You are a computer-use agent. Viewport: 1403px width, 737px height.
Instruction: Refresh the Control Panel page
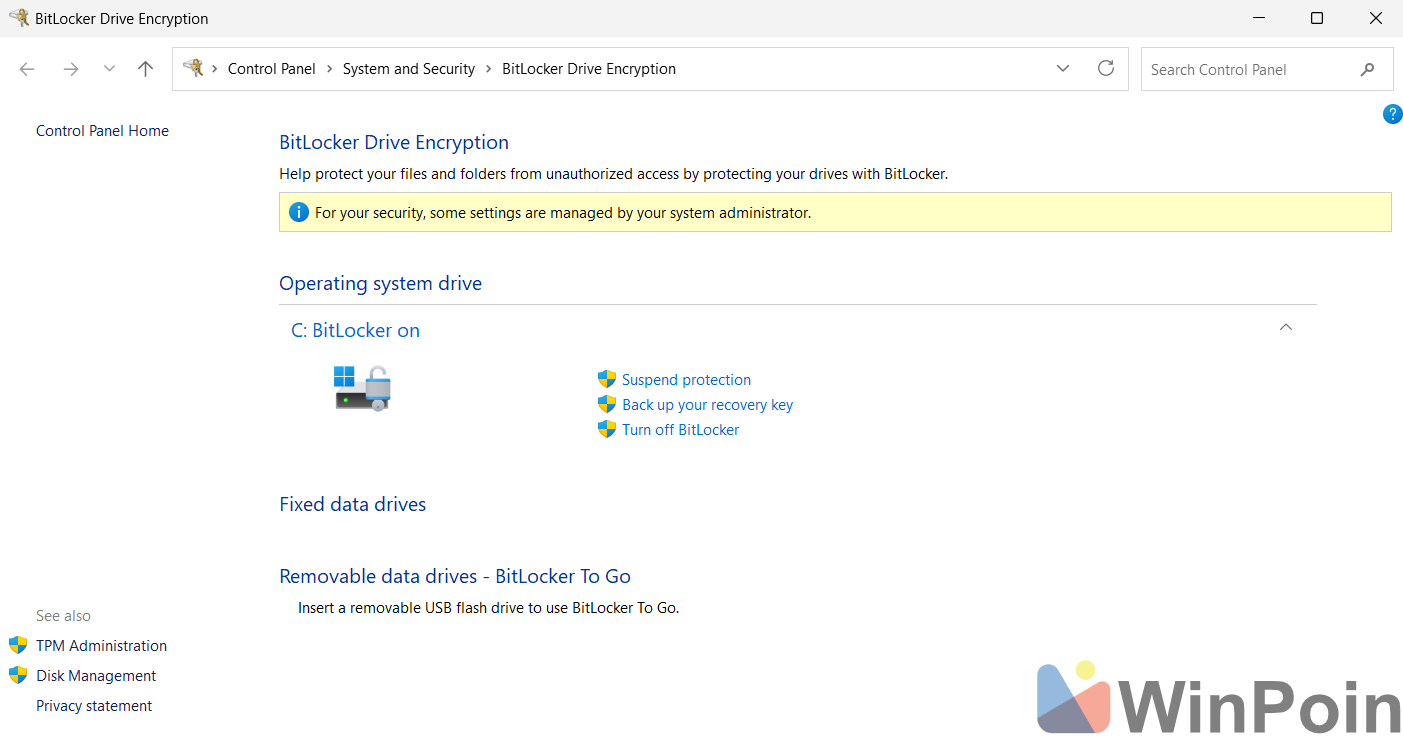[1106, 68]
